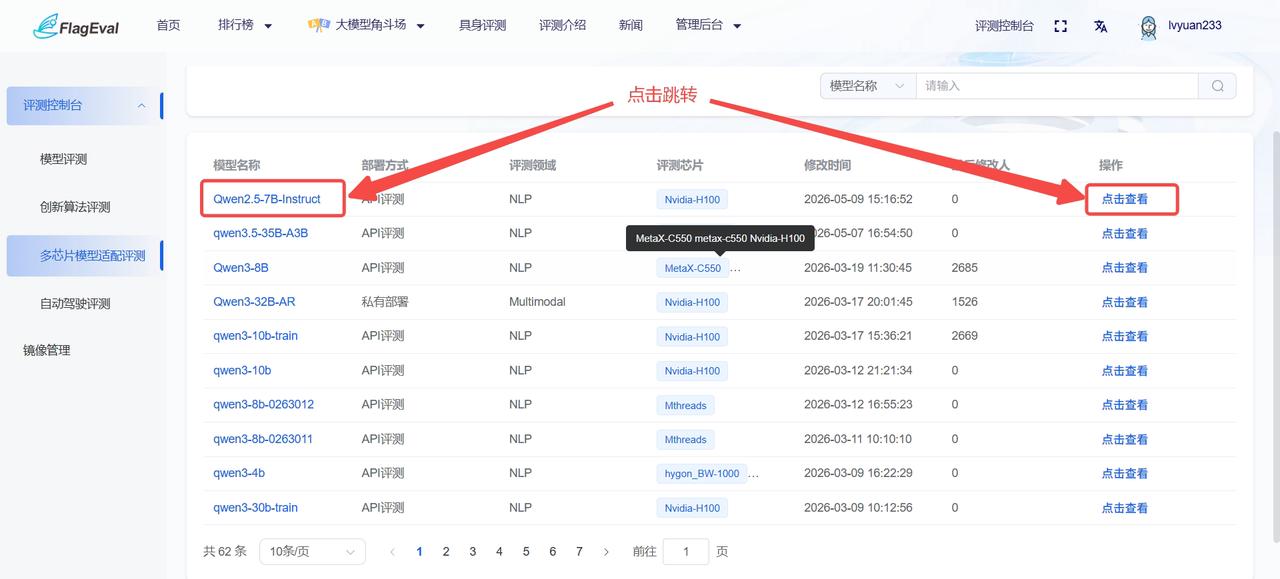The height and width of the screenshot is (579, 1280).
Task: Open Qwen2.5-7B-Instruct model link
Action: point(267,199)
